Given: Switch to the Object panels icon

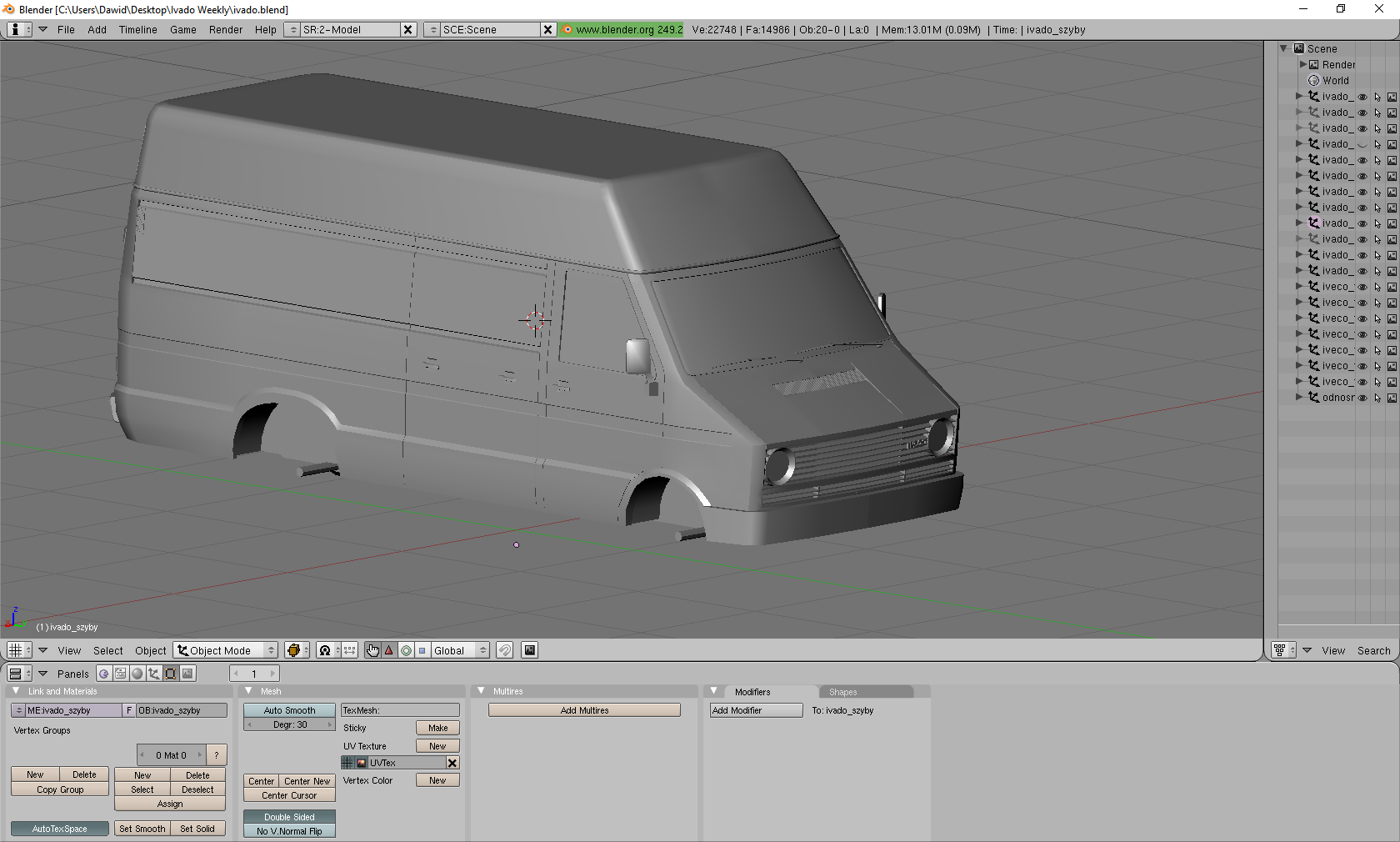Looking at the screenshot, I should [153, 674].
